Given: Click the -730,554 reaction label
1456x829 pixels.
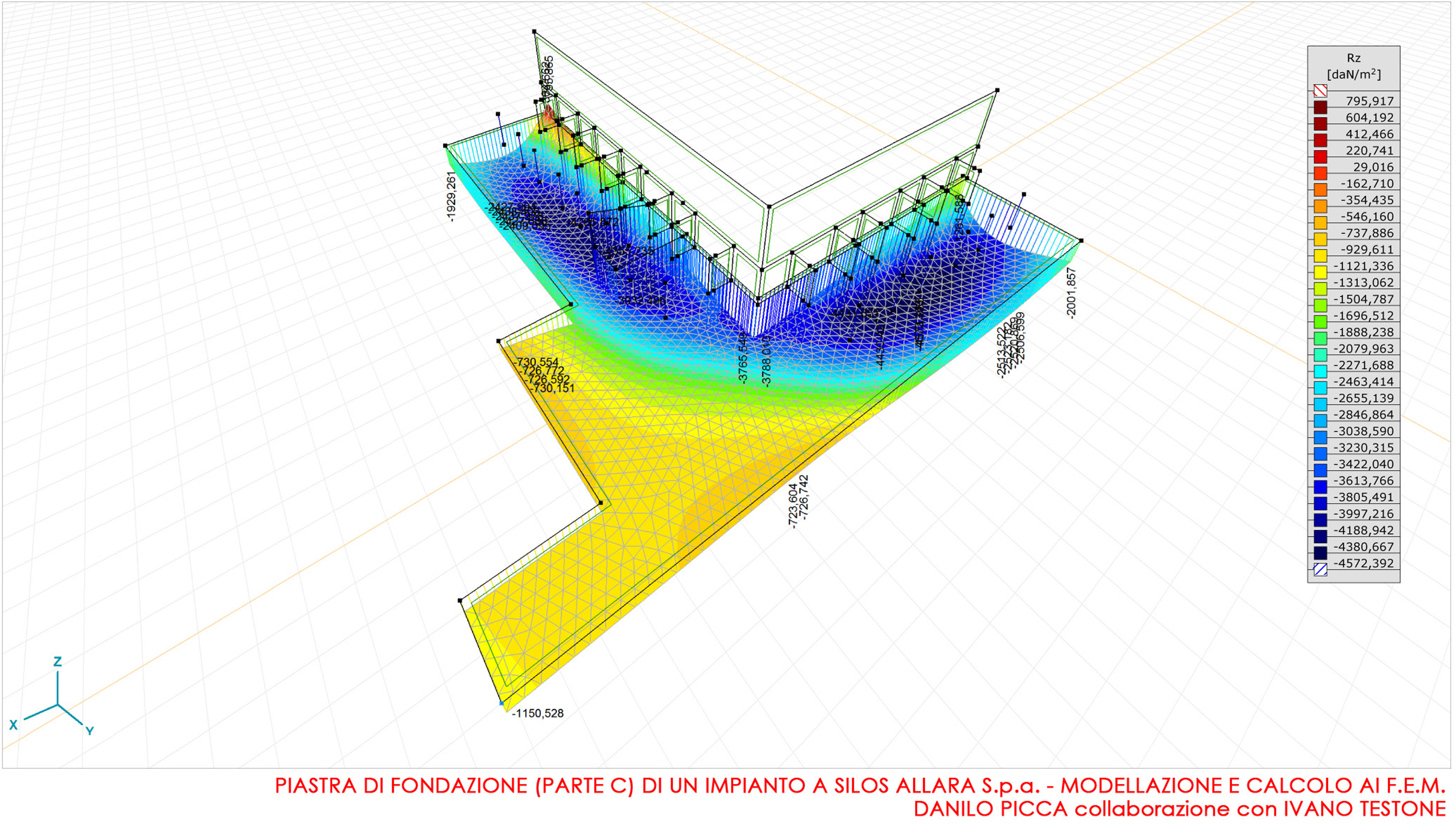Looking at the screenshot, I should [536, 362].
